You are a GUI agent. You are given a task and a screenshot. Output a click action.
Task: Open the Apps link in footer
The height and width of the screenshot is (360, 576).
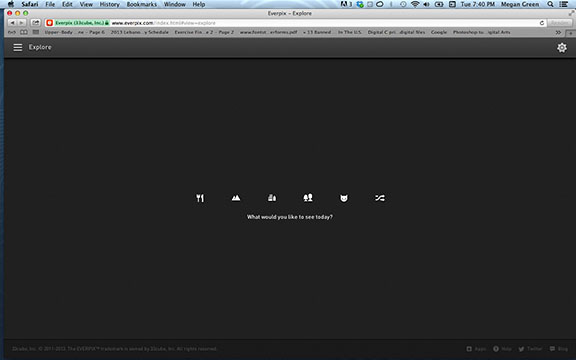point(476,349)
